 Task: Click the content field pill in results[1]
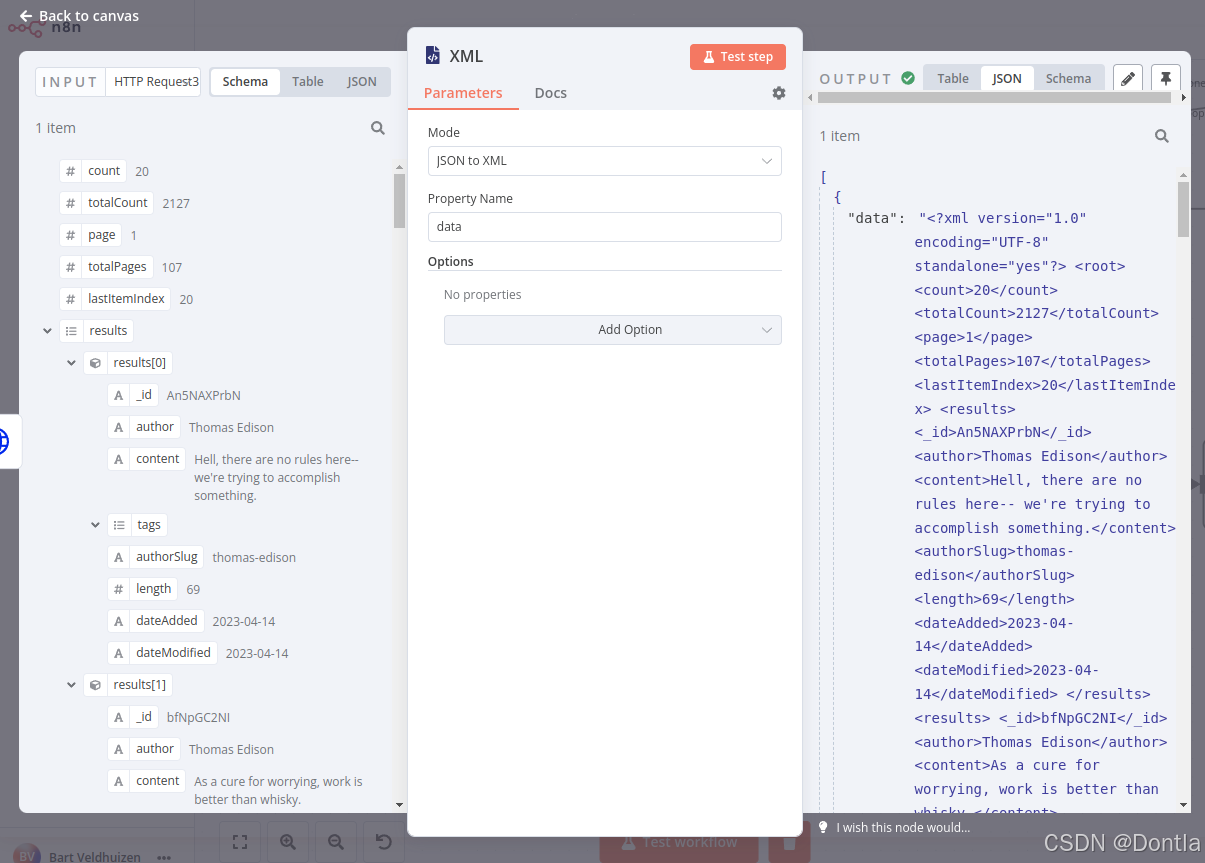pos(147,781)
